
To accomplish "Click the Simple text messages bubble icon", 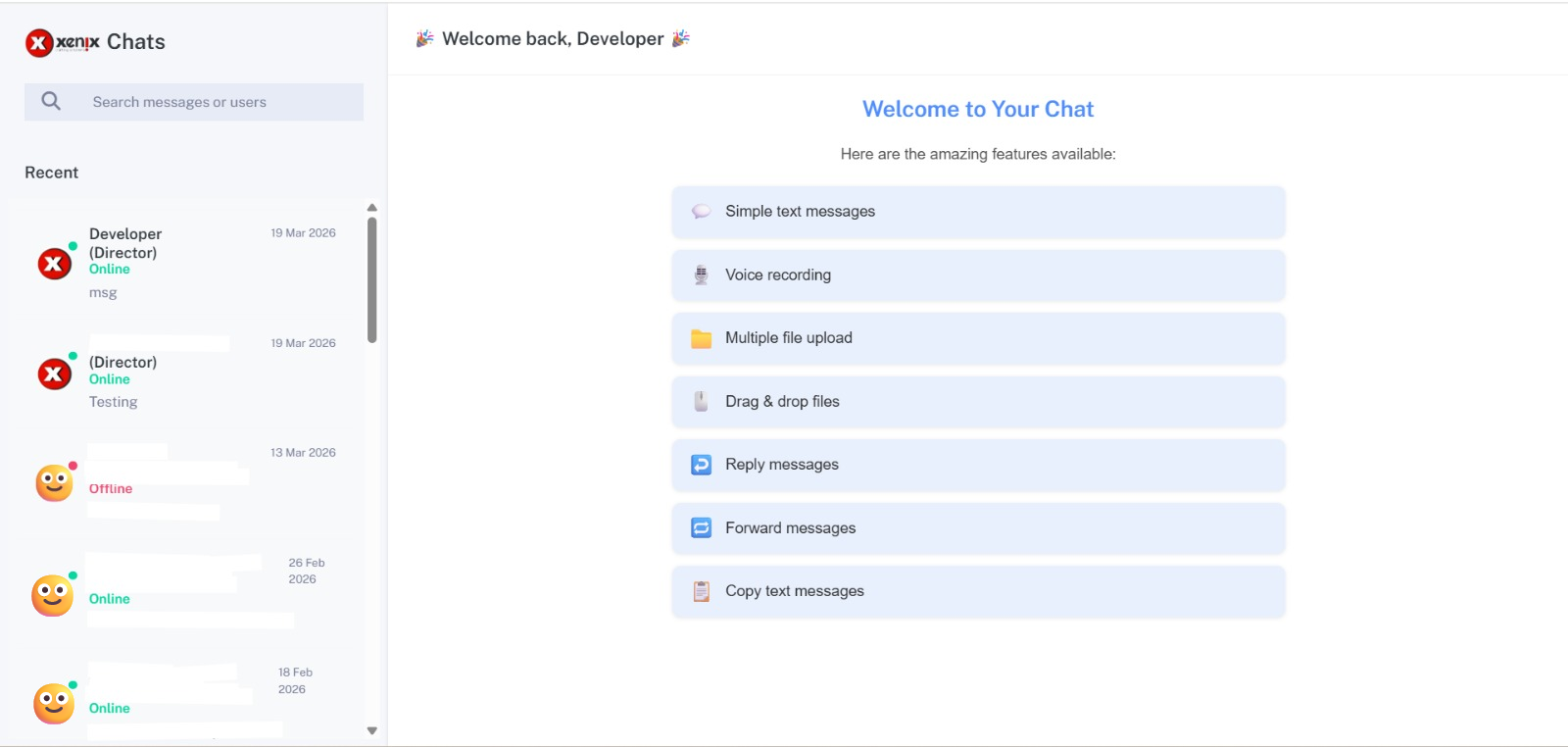I will coord(701,212).
